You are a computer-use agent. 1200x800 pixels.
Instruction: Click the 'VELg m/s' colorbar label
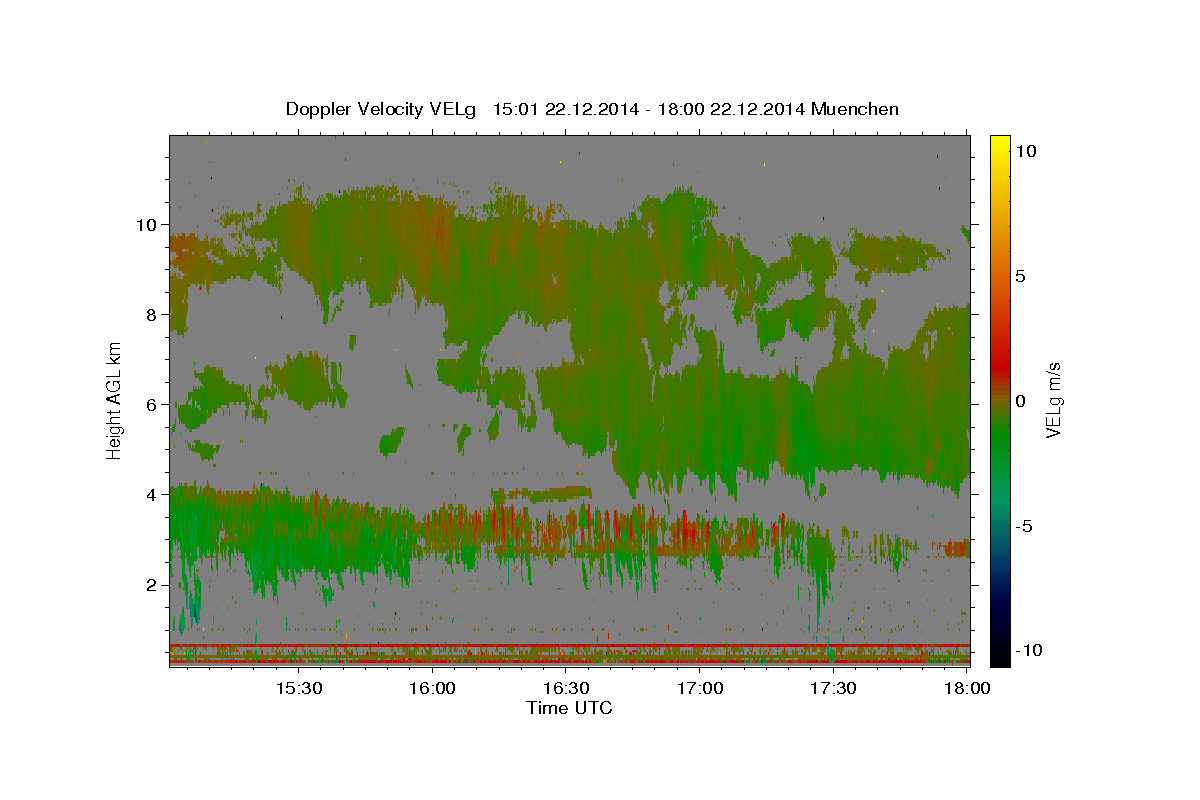[x=1053, y=400]
